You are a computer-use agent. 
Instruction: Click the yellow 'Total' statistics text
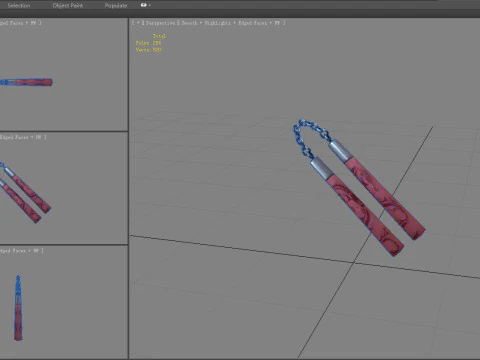coord(159,36)
